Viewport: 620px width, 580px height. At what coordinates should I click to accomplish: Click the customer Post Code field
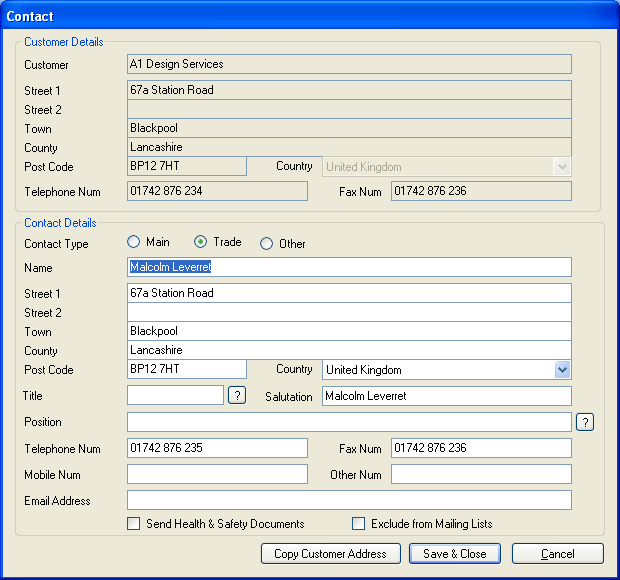187,166
